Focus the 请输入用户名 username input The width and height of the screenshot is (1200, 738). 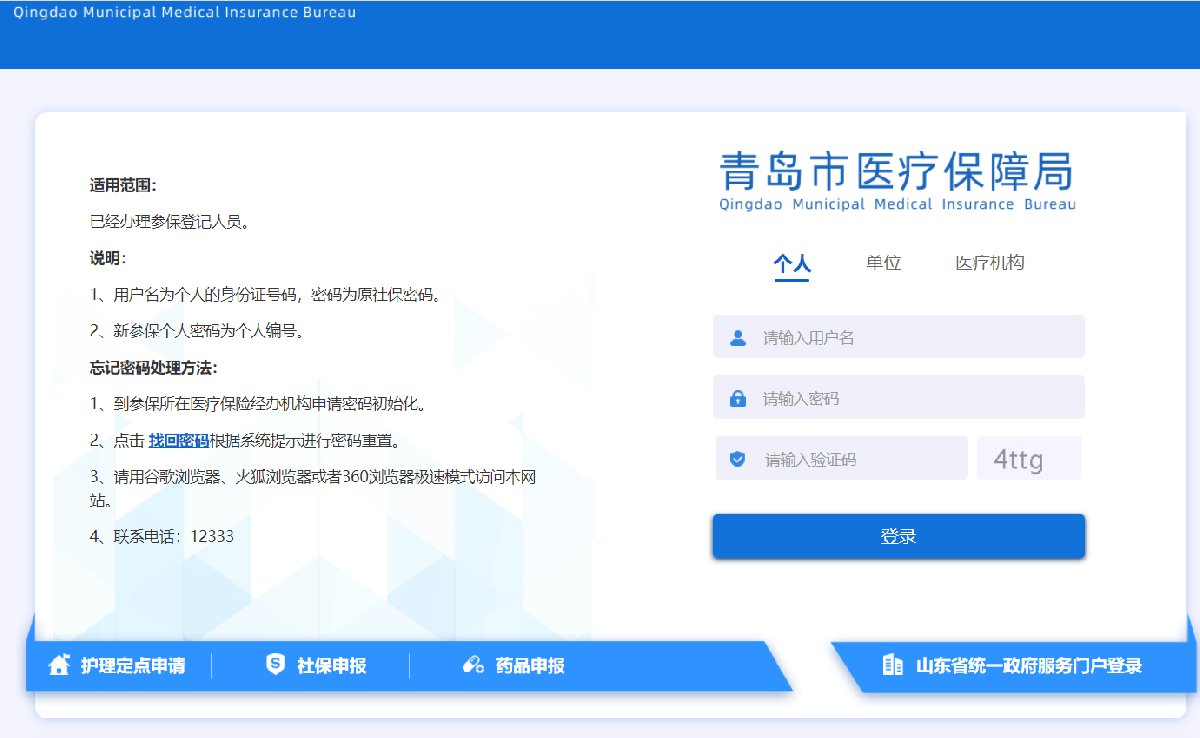[915, 338]
